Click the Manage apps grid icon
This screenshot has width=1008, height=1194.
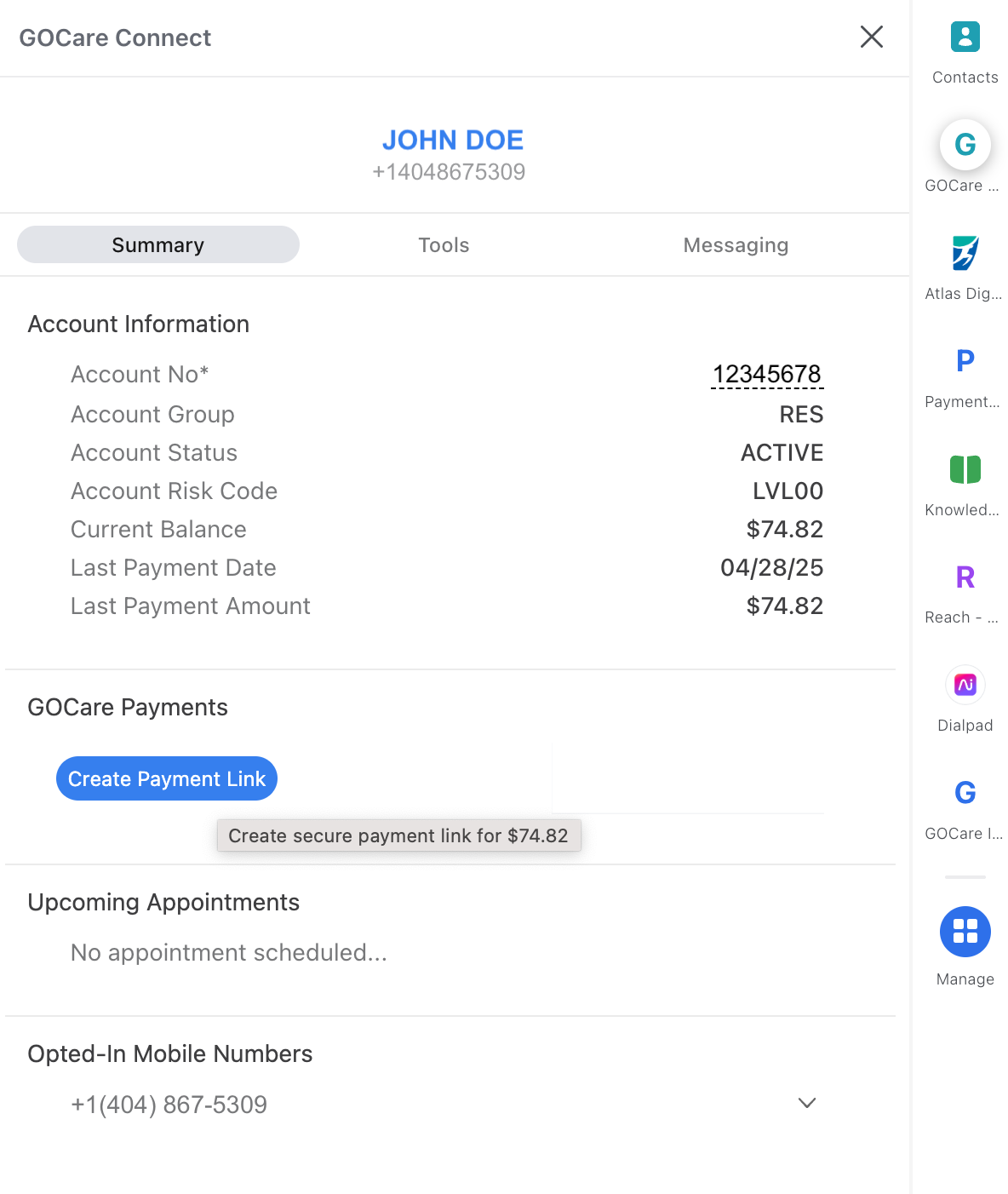click(x=965, y=932)
